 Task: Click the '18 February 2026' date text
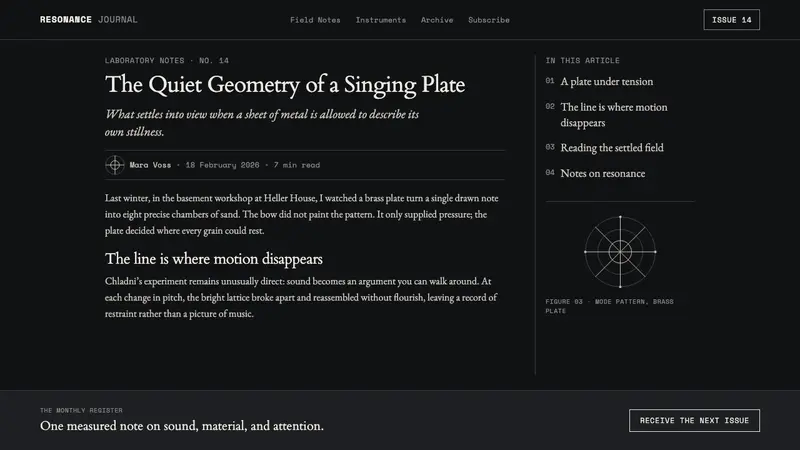point(222,165)
